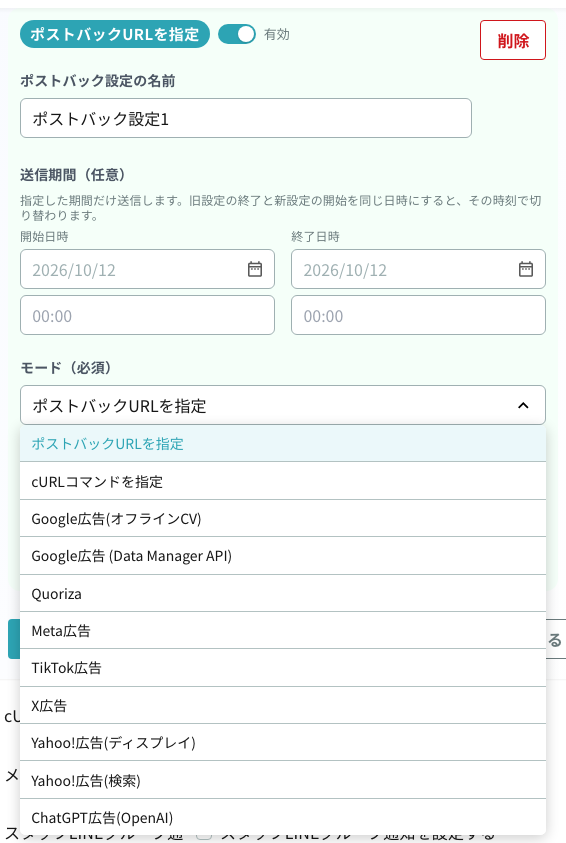
Task: Pick Meta広告 from mode list
Action: pyautogui.click(x=283, y=631)
